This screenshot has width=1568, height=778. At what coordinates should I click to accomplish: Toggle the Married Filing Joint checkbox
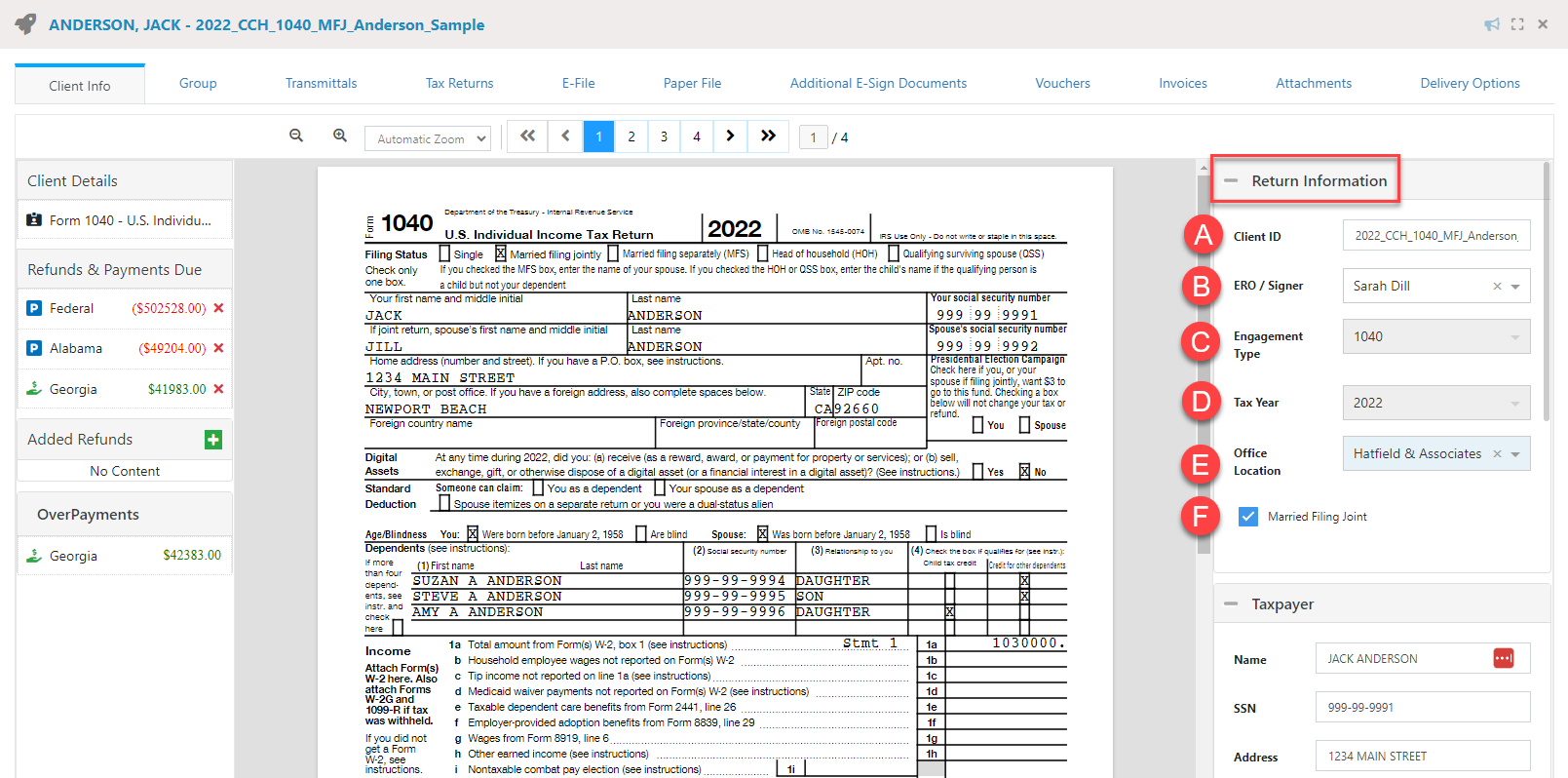1248,517
